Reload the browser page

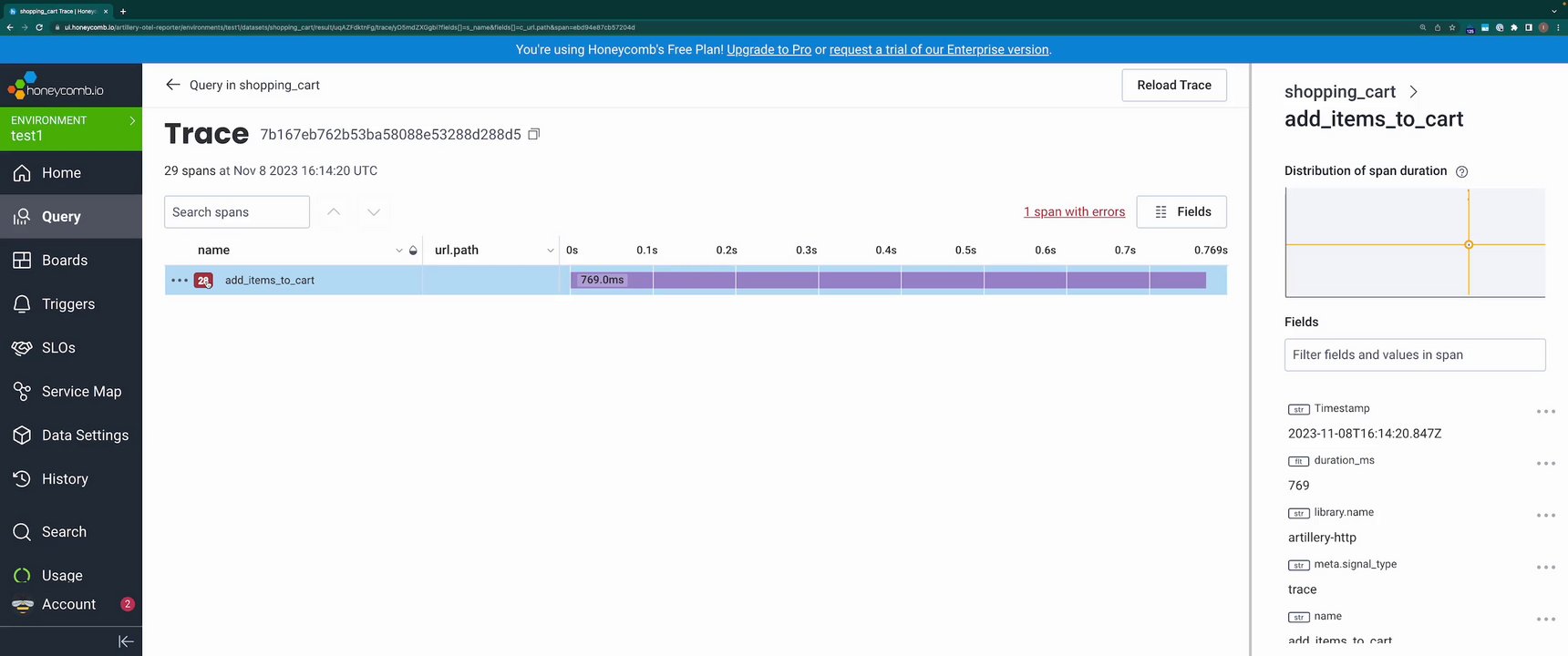[x=39, y=27]
